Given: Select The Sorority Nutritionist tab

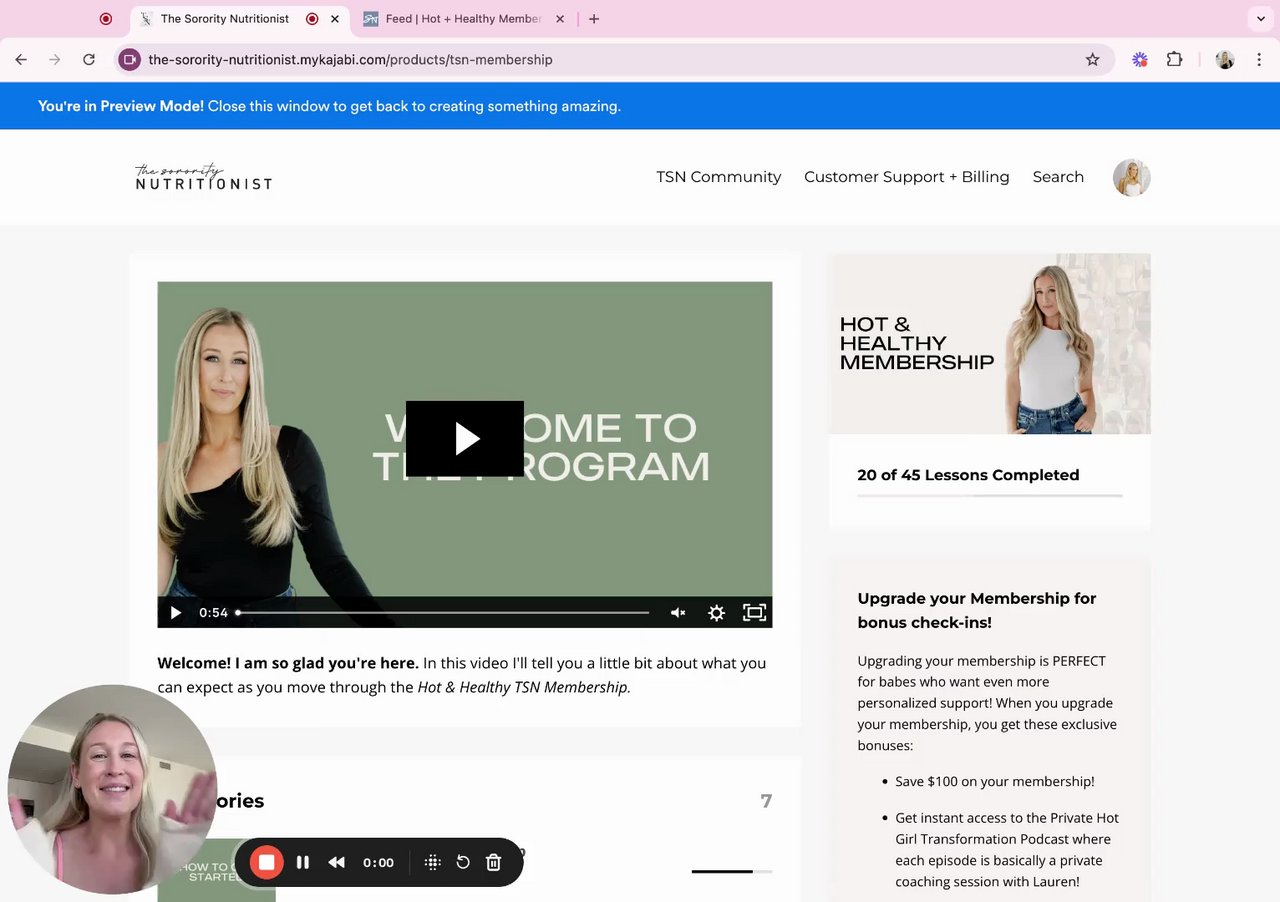Looking at the screenshot, I should (225, 19).
